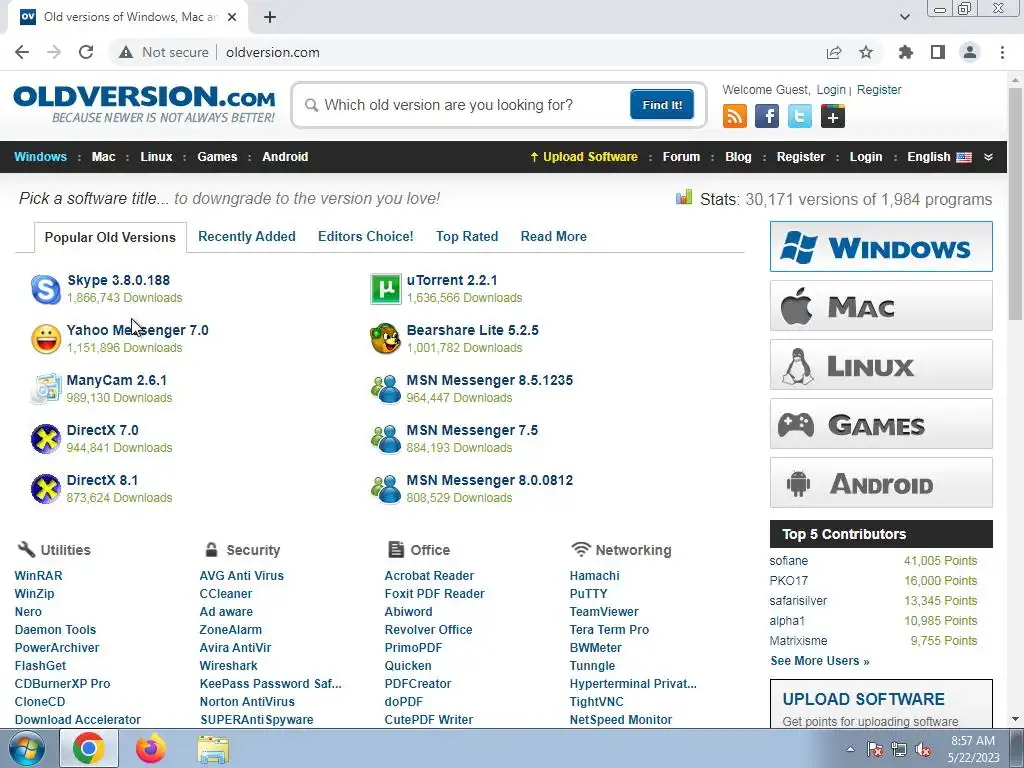This screenshot has height=768, width=1024.
Task: Select the English language option
Action: 939,157
